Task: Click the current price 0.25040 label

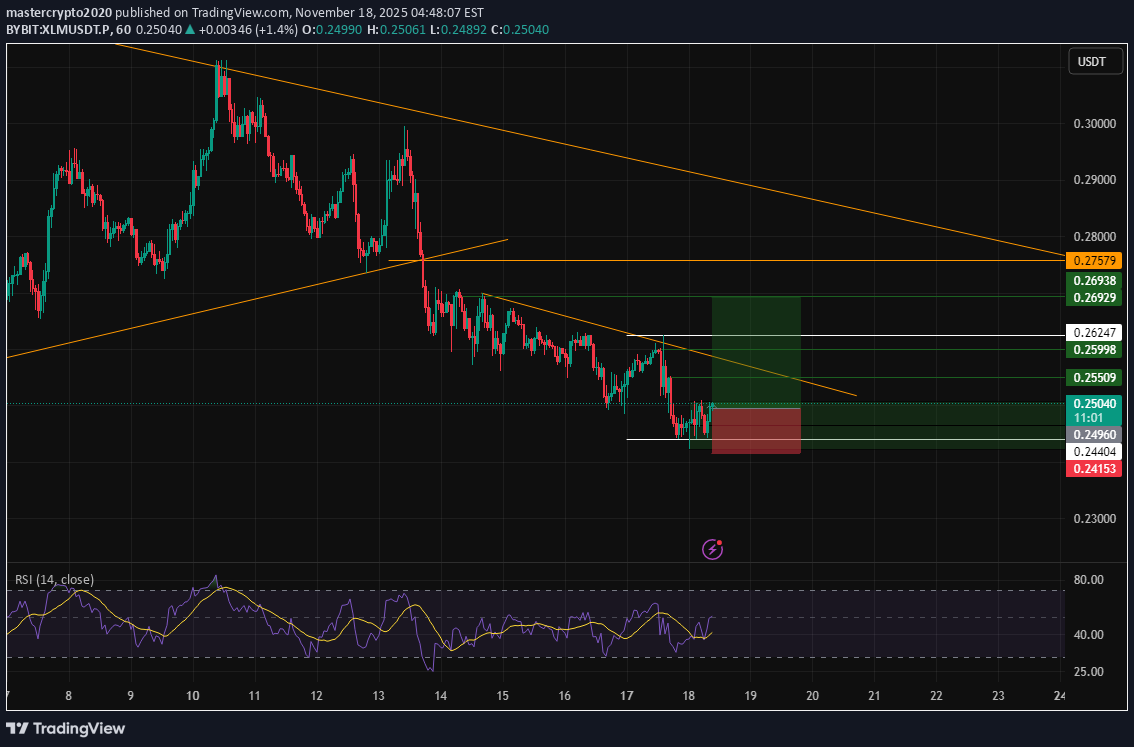Action: (x=1095, y=402)
